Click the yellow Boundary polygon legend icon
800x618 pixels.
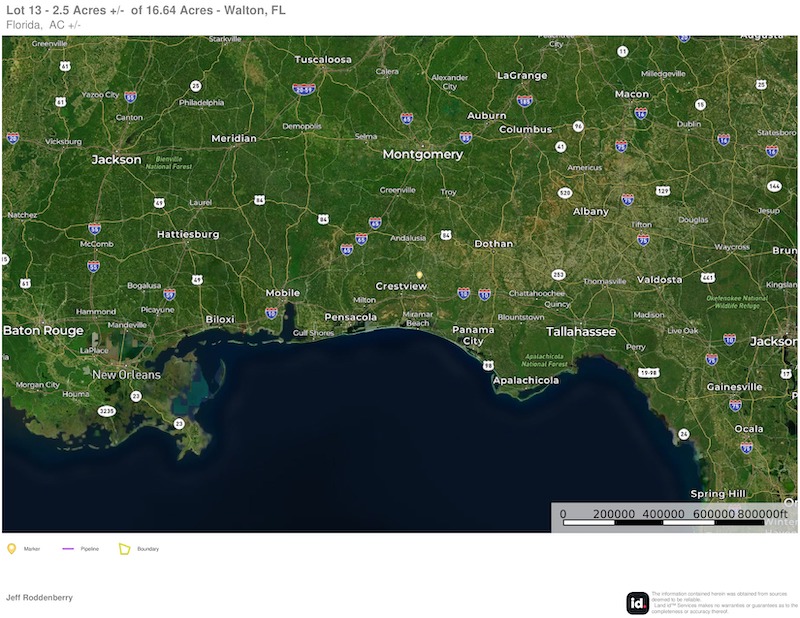[125, 548]
